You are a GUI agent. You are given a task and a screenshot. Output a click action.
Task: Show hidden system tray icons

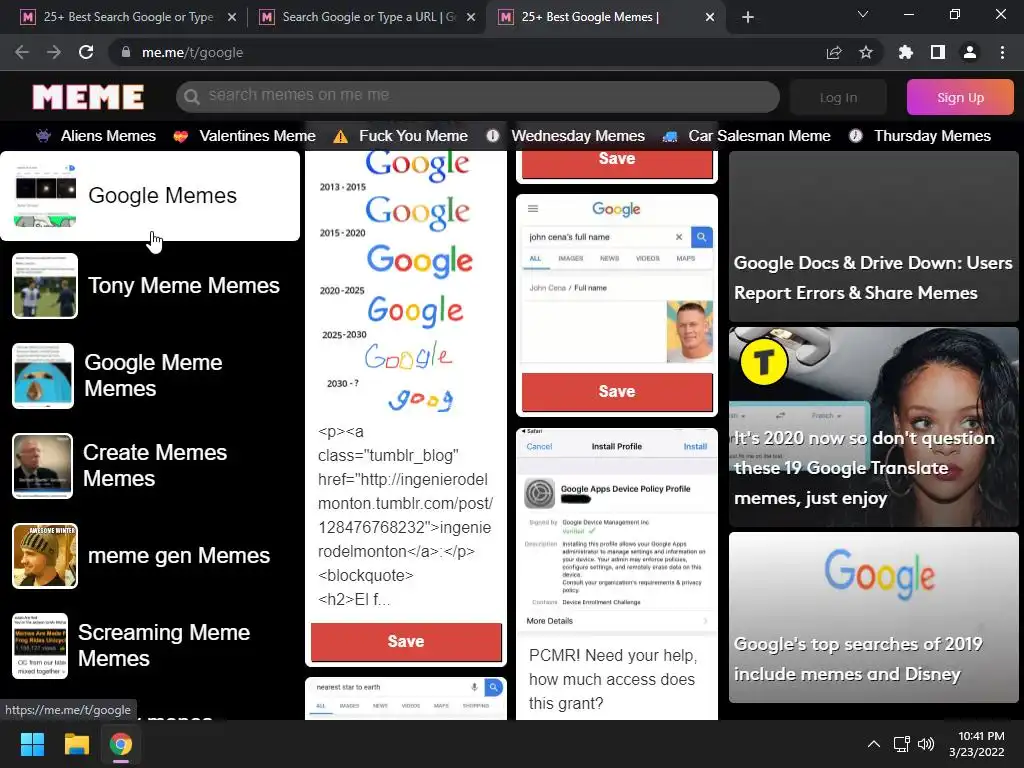click(873, 744)
